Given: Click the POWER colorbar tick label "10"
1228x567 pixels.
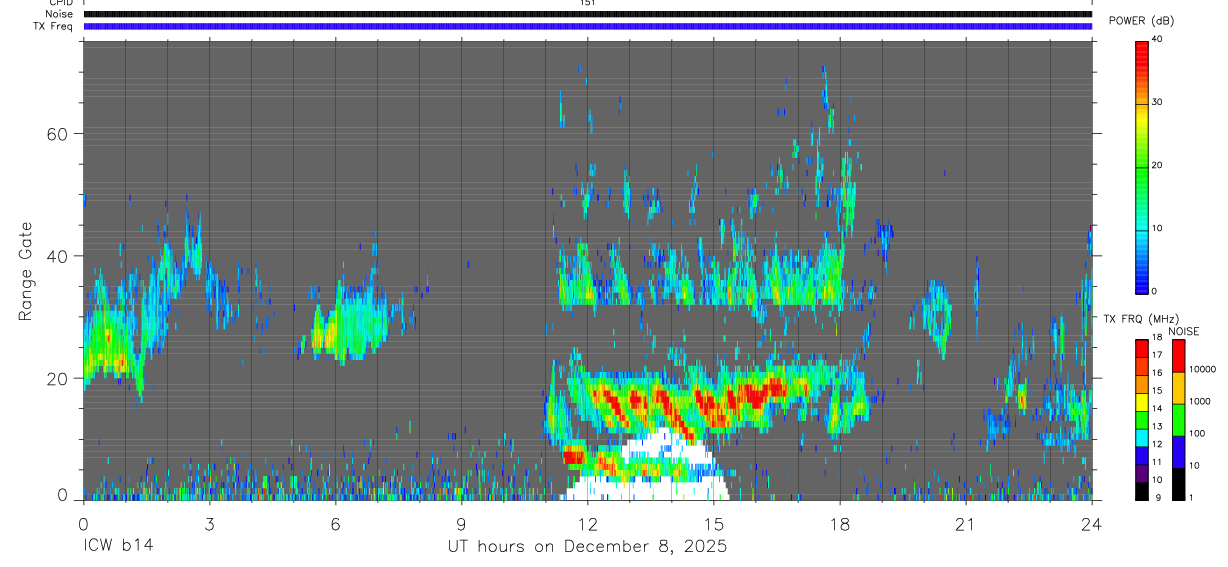Looking at the screenshot, I should coord(1157,228).
